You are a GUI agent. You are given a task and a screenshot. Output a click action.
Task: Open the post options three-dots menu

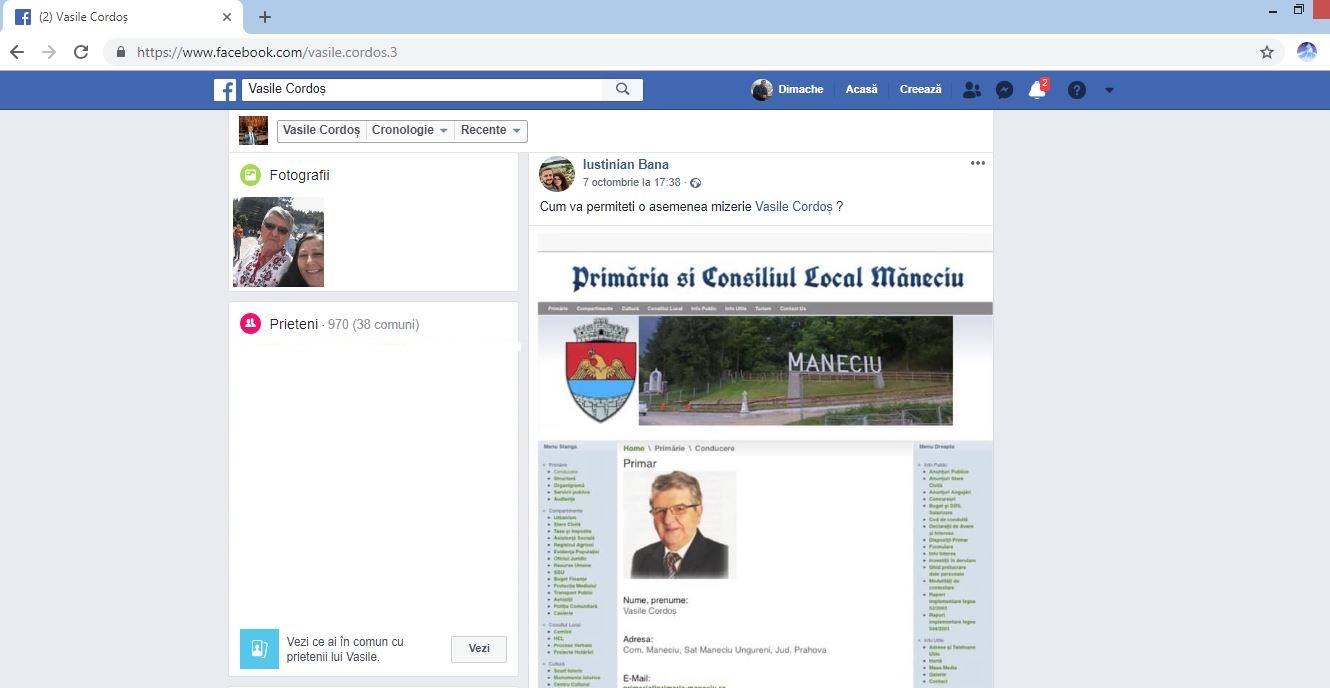[x=977, y=163]
